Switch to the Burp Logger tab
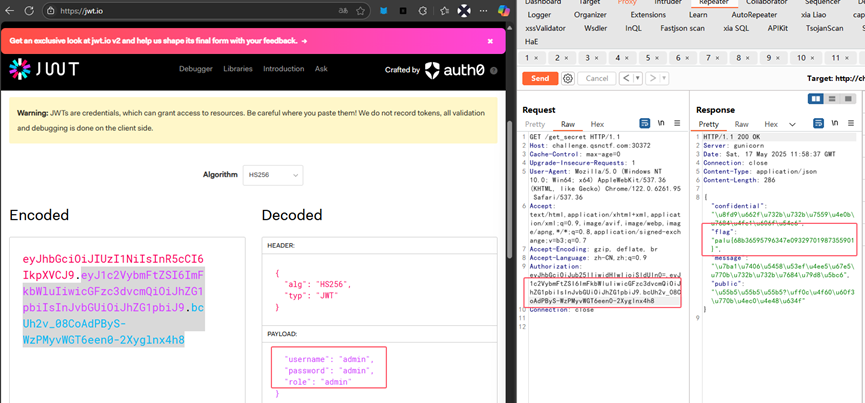 coord(539,15)
